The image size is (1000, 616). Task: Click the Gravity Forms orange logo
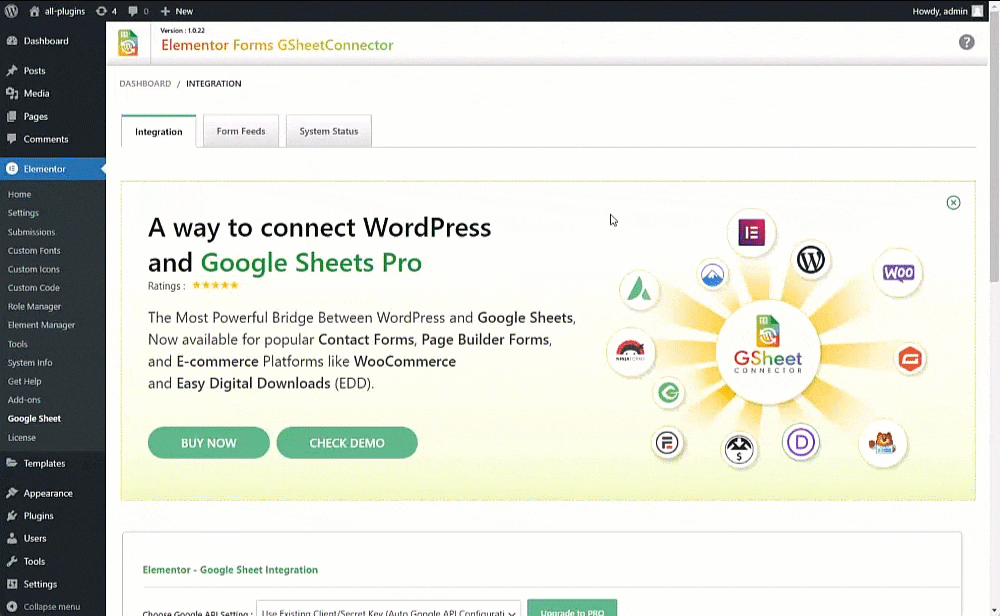pos(909,359)
